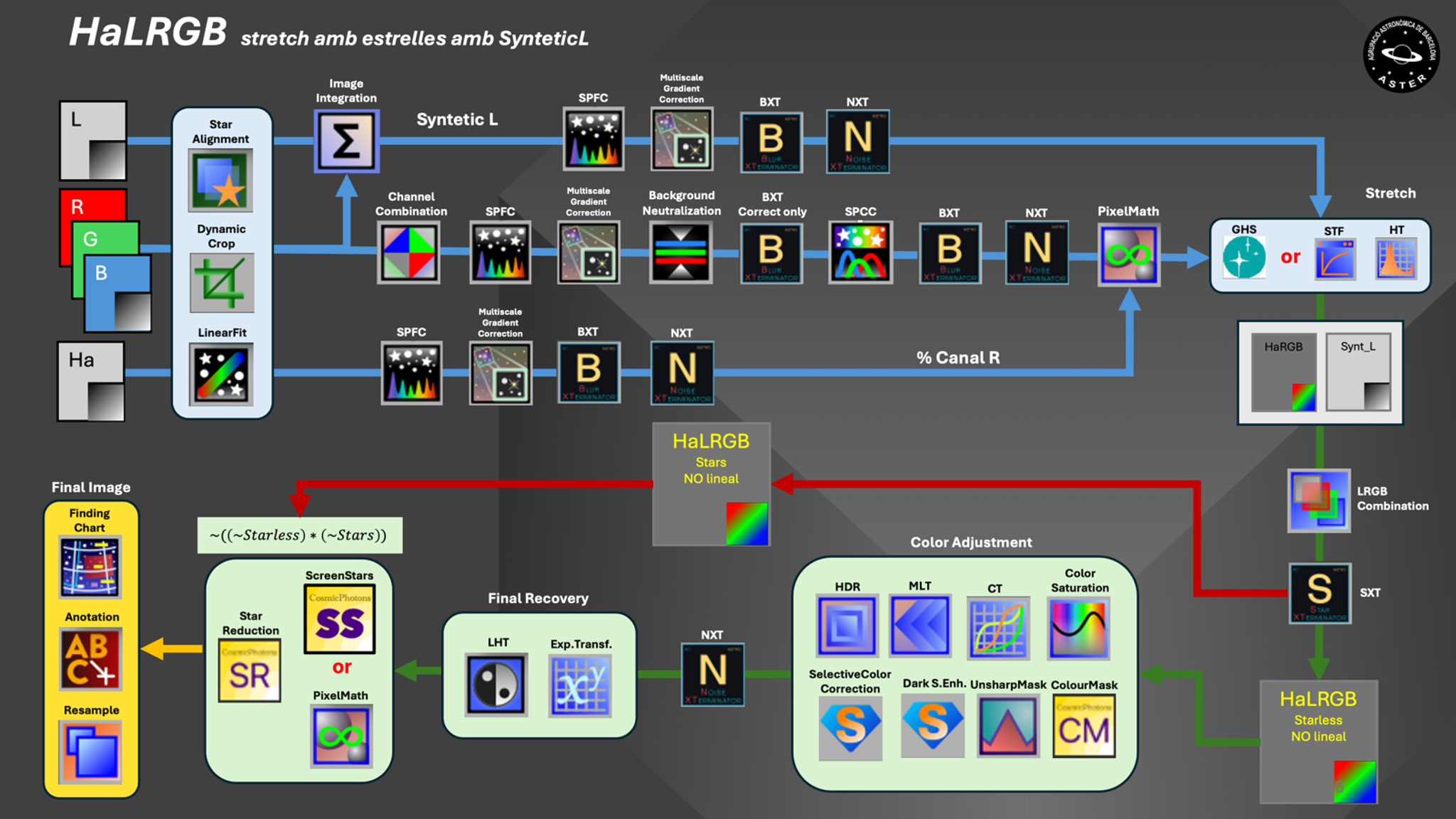Screen dimensions: 1456x819
Task: Select the Exp.Transf. icon
Action: click(x=580, y=685)
